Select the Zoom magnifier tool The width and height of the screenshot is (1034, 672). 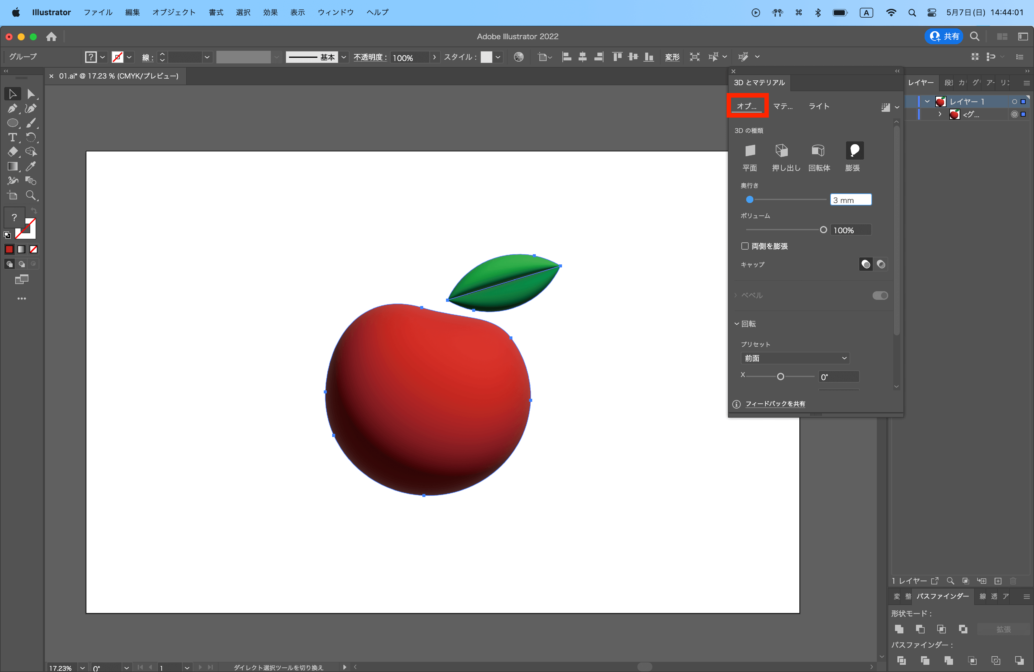31,195
